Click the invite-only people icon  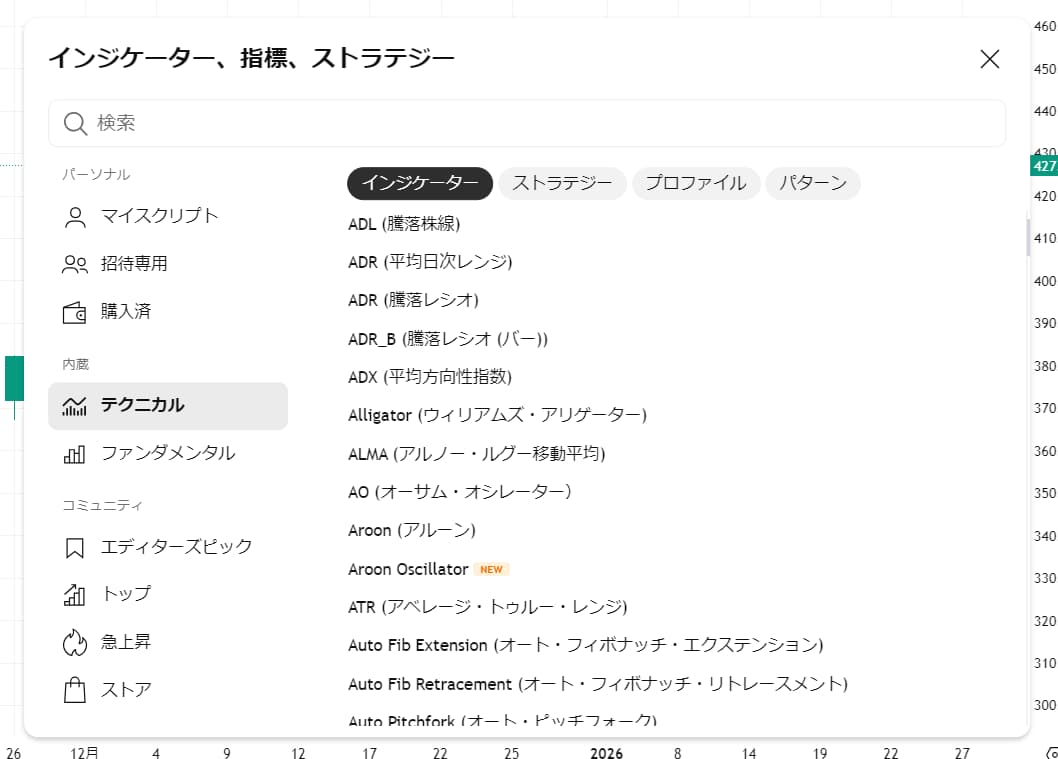click(x=75, y=264)
